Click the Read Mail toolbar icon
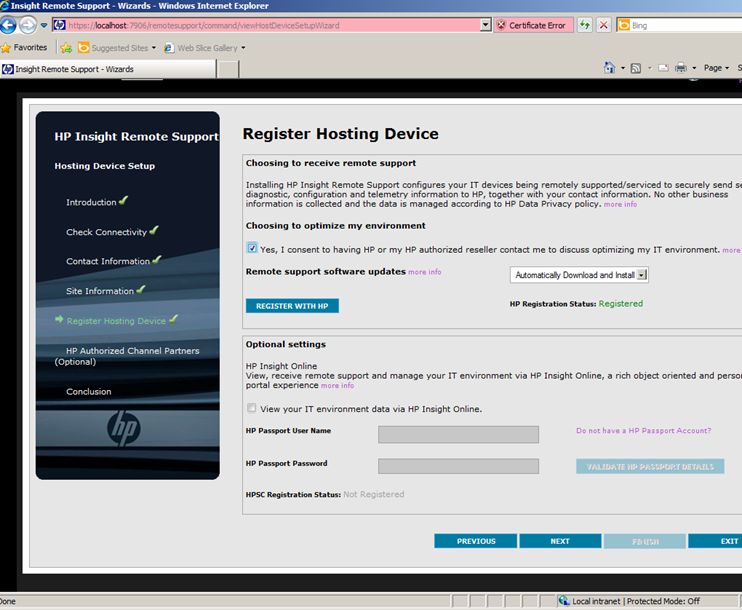Screen dimensions: 742x610 [663, 68]
